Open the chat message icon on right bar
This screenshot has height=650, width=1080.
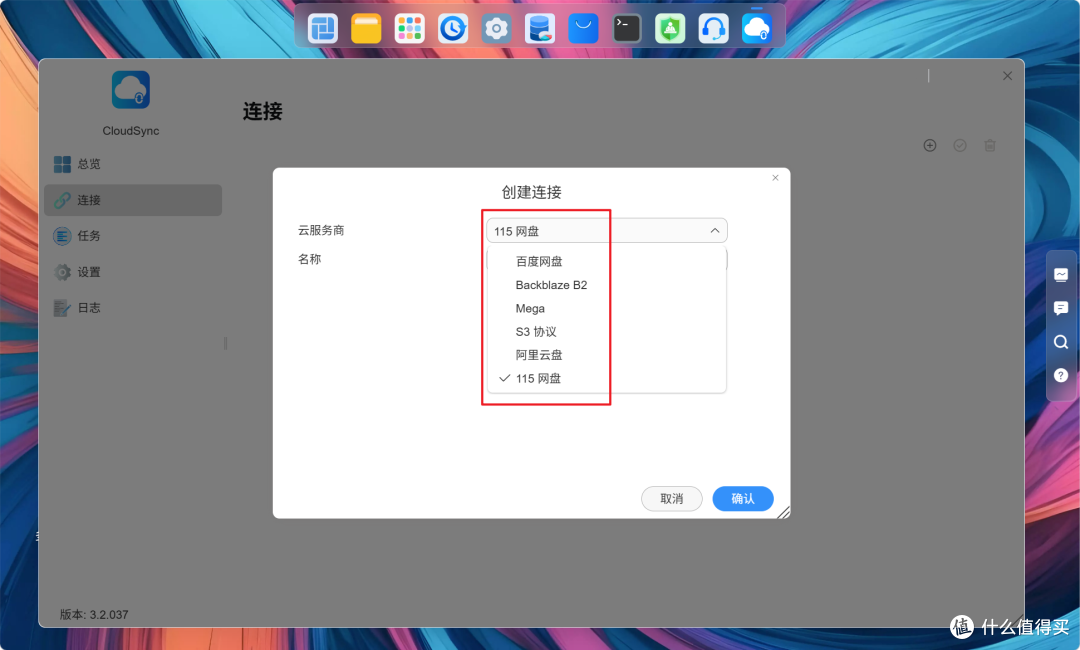[1061, 308]
